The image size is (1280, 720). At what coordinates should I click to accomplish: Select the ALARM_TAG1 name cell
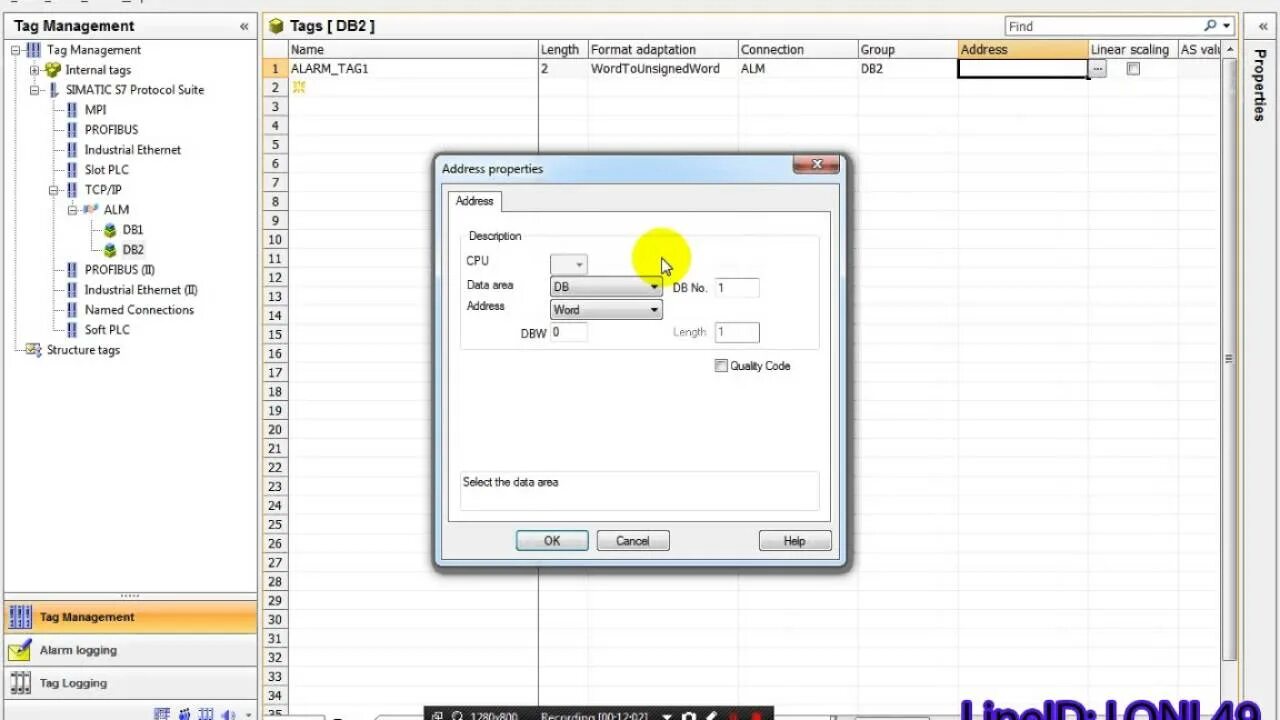(413, 69)
